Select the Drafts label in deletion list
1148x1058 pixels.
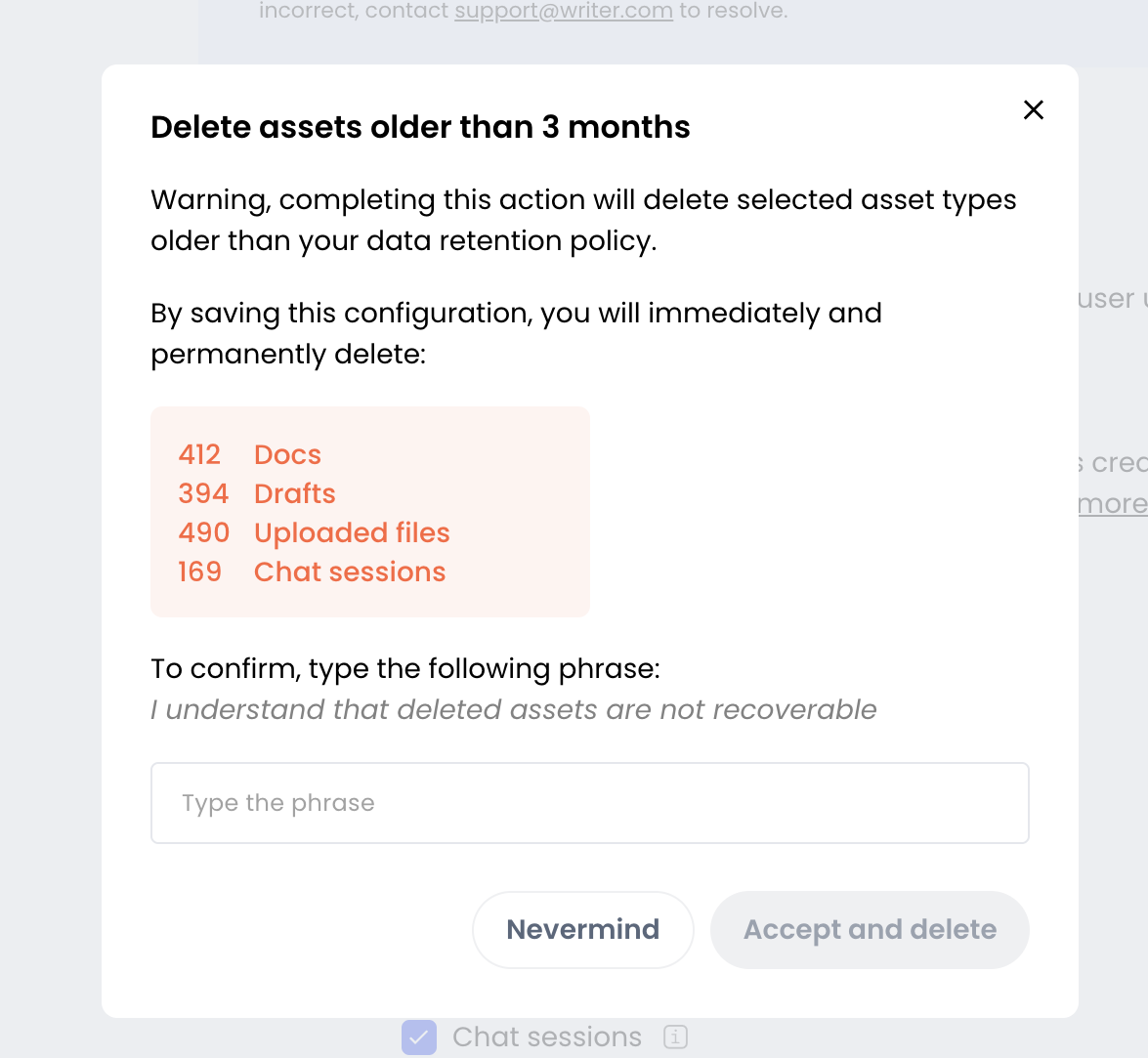[x=295, y=494]
